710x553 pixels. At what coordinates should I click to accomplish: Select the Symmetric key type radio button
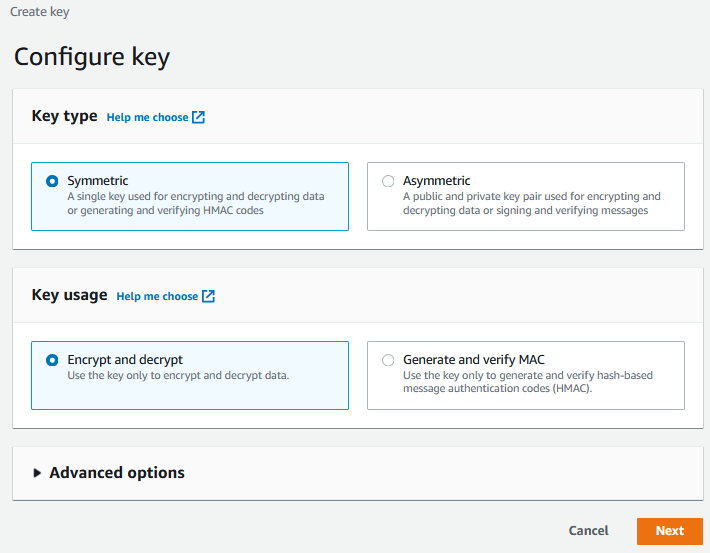coord(52,181)
